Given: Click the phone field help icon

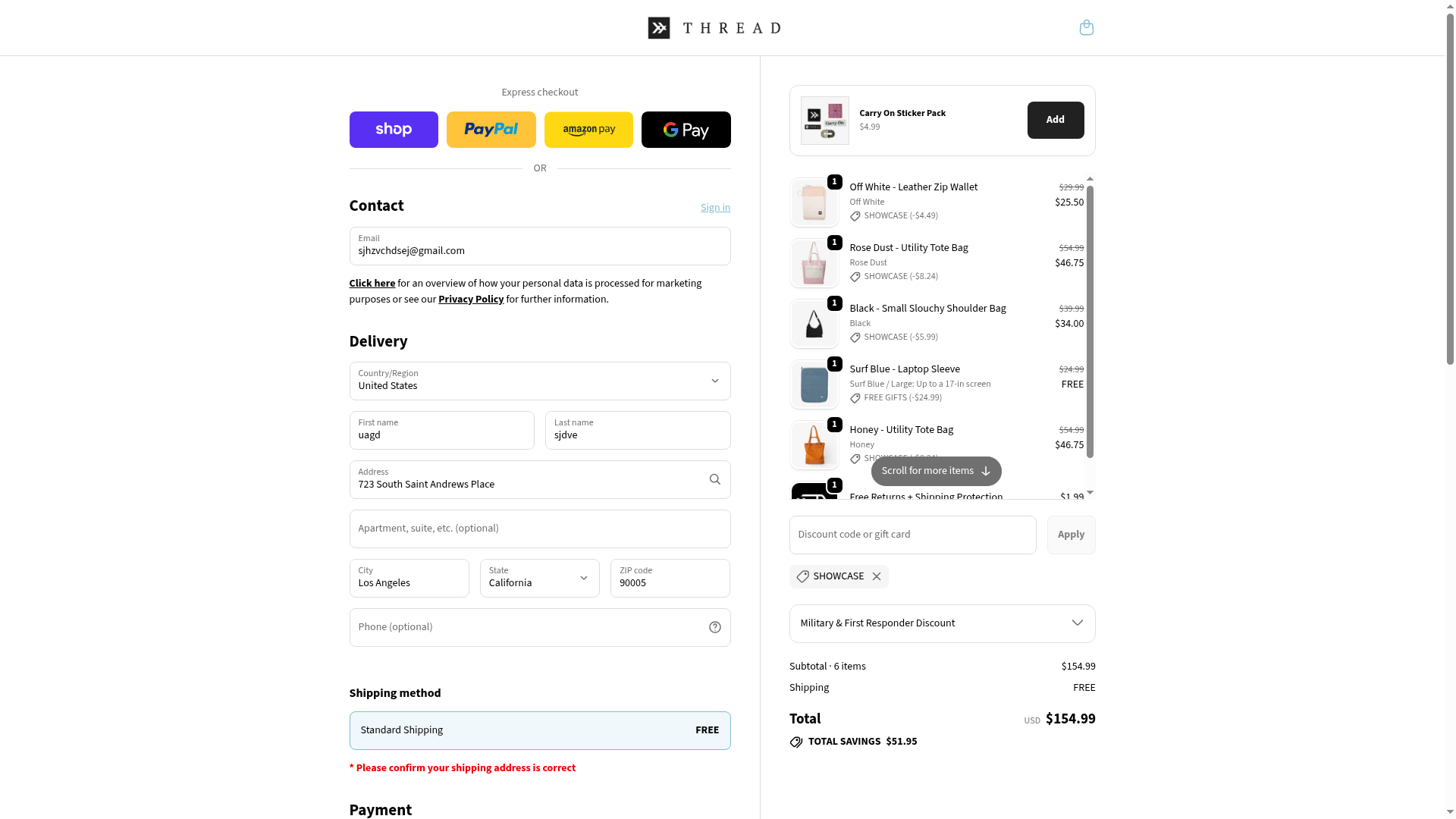Looking at the screenshot, I should point(714,627).
